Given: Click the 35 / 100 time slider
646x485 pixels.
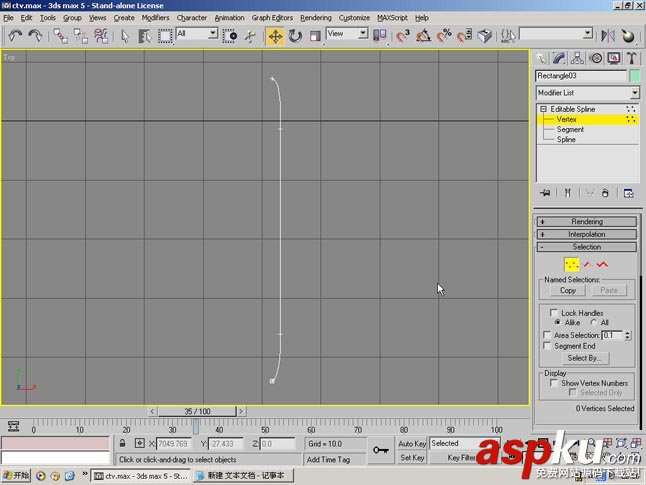Looking at the screenshot, I should (197, 411).
